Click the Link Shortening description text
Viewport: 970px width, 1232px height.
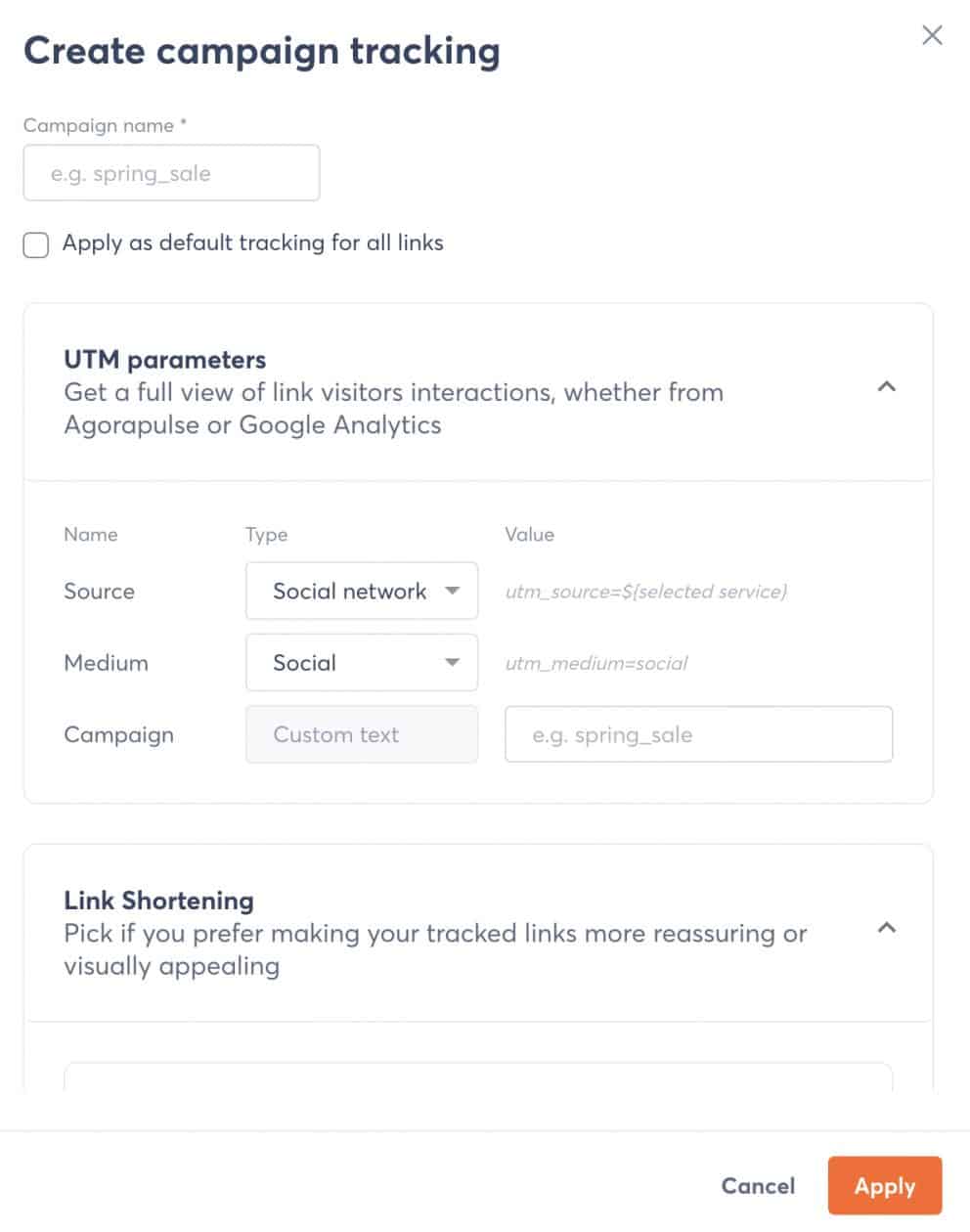click(x=435, y=949)
